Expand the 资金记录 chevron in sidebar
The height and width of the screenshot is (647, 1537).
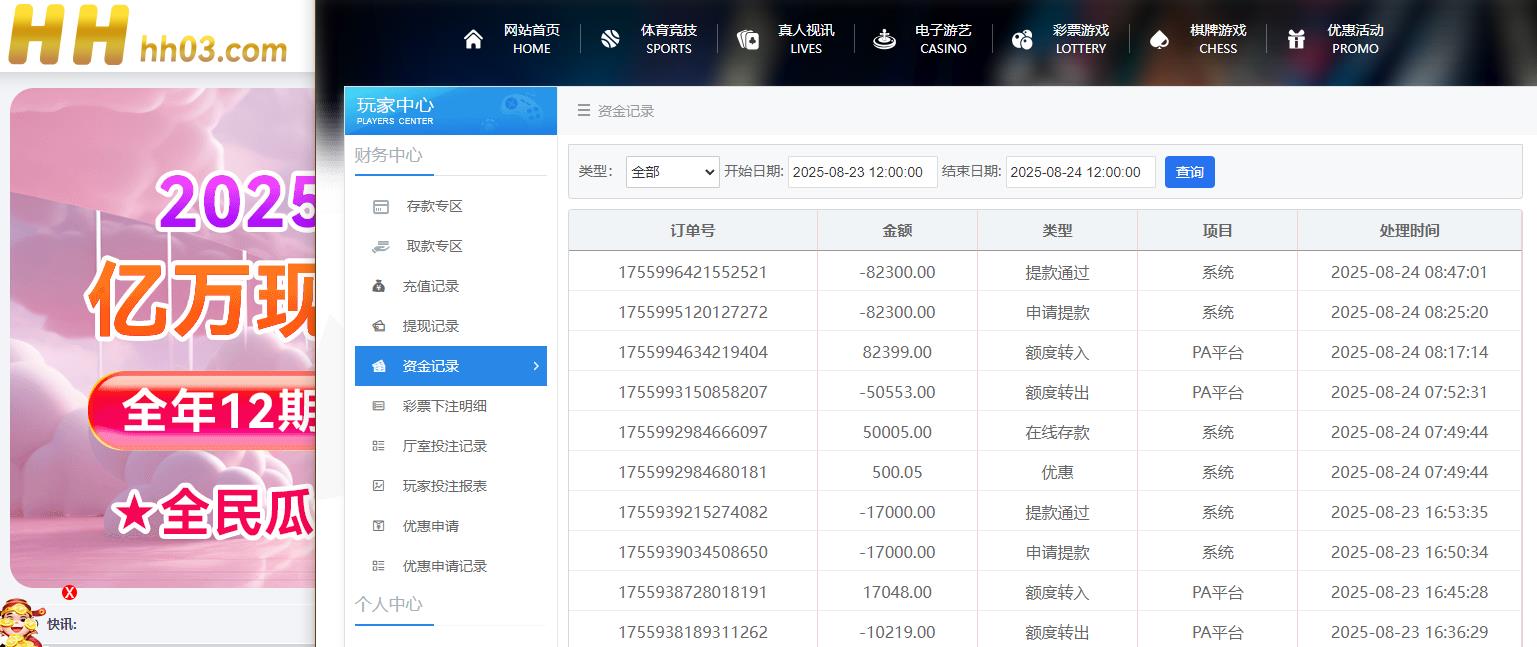(x=537, y=366)
